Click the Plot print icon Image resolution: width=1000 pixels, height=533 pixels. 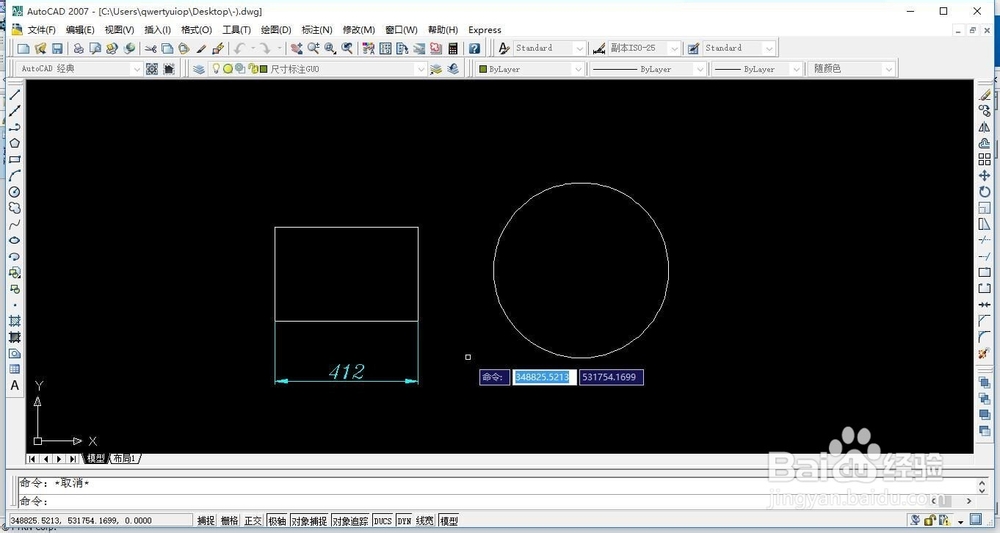pos(78,48)
